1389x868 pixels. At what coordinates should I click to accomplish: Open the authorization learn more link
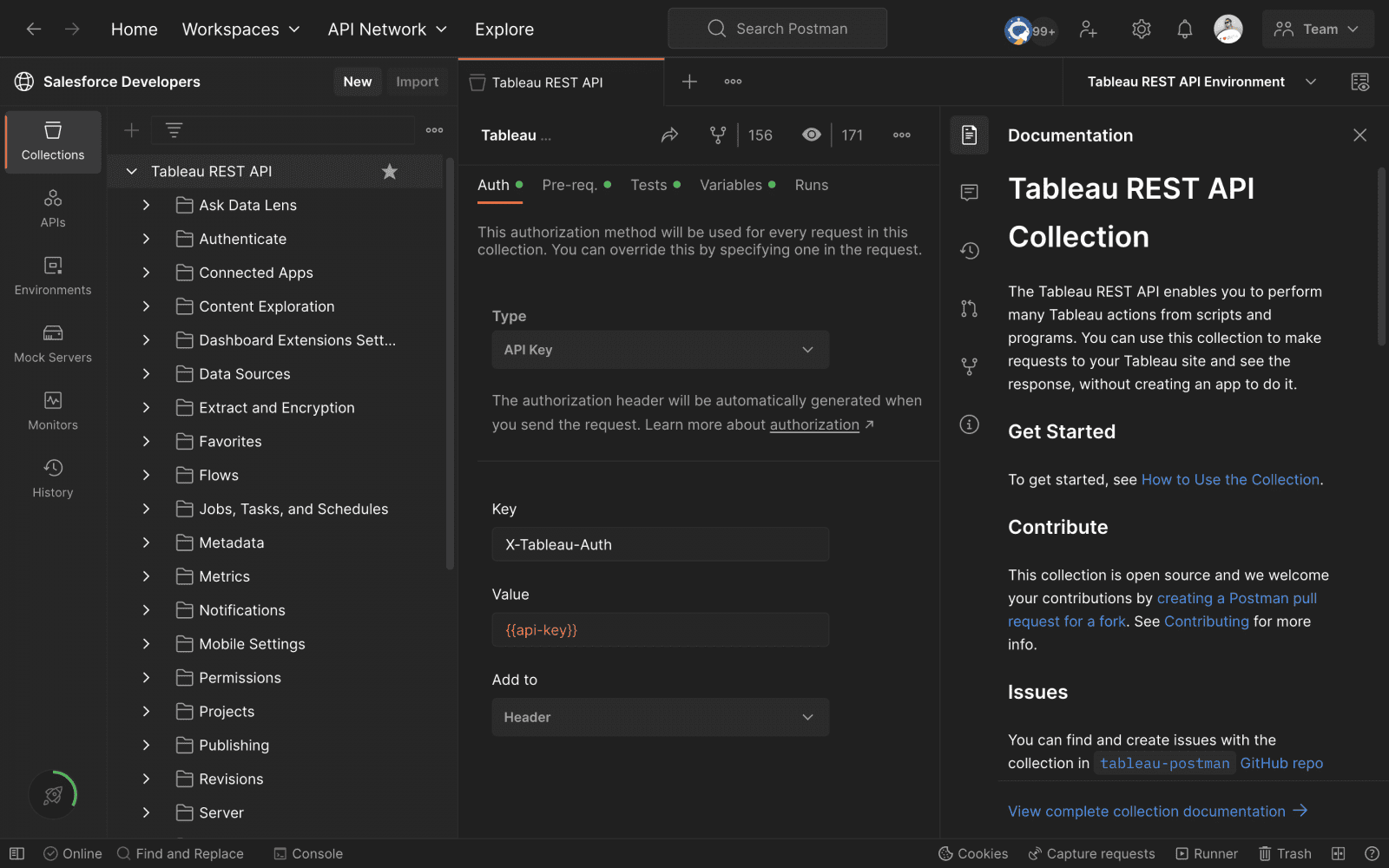coord(814,424)
